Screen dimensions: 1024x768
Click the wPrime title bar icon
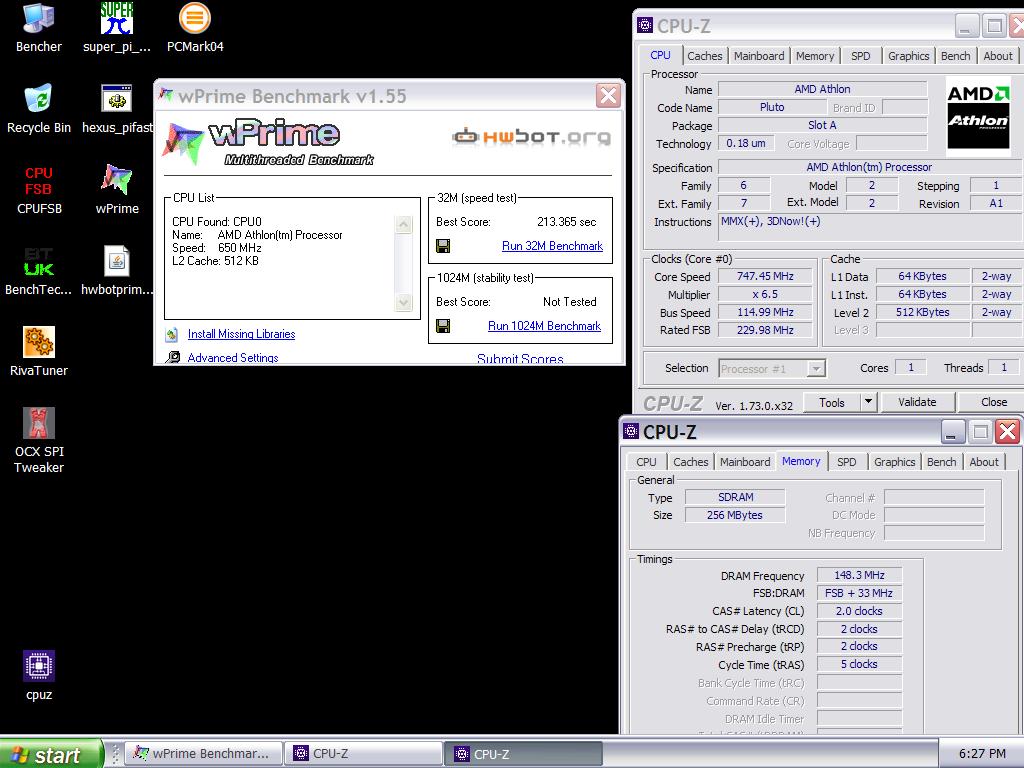(166, 95)
